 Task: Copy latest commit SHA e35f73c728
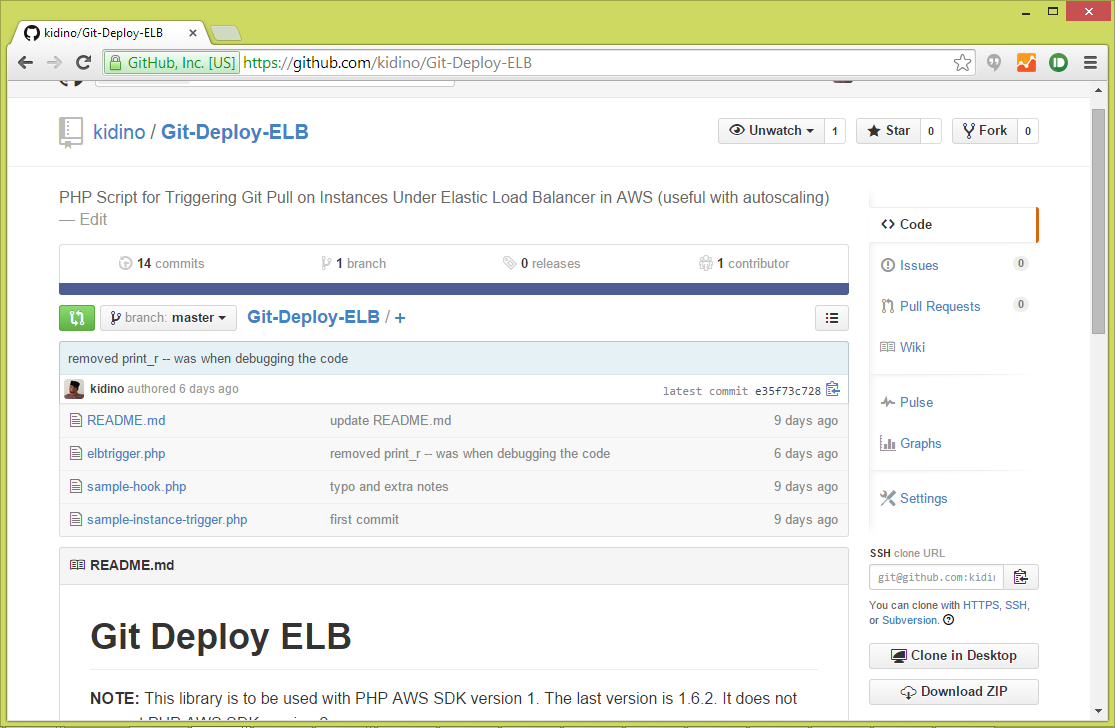833,390
